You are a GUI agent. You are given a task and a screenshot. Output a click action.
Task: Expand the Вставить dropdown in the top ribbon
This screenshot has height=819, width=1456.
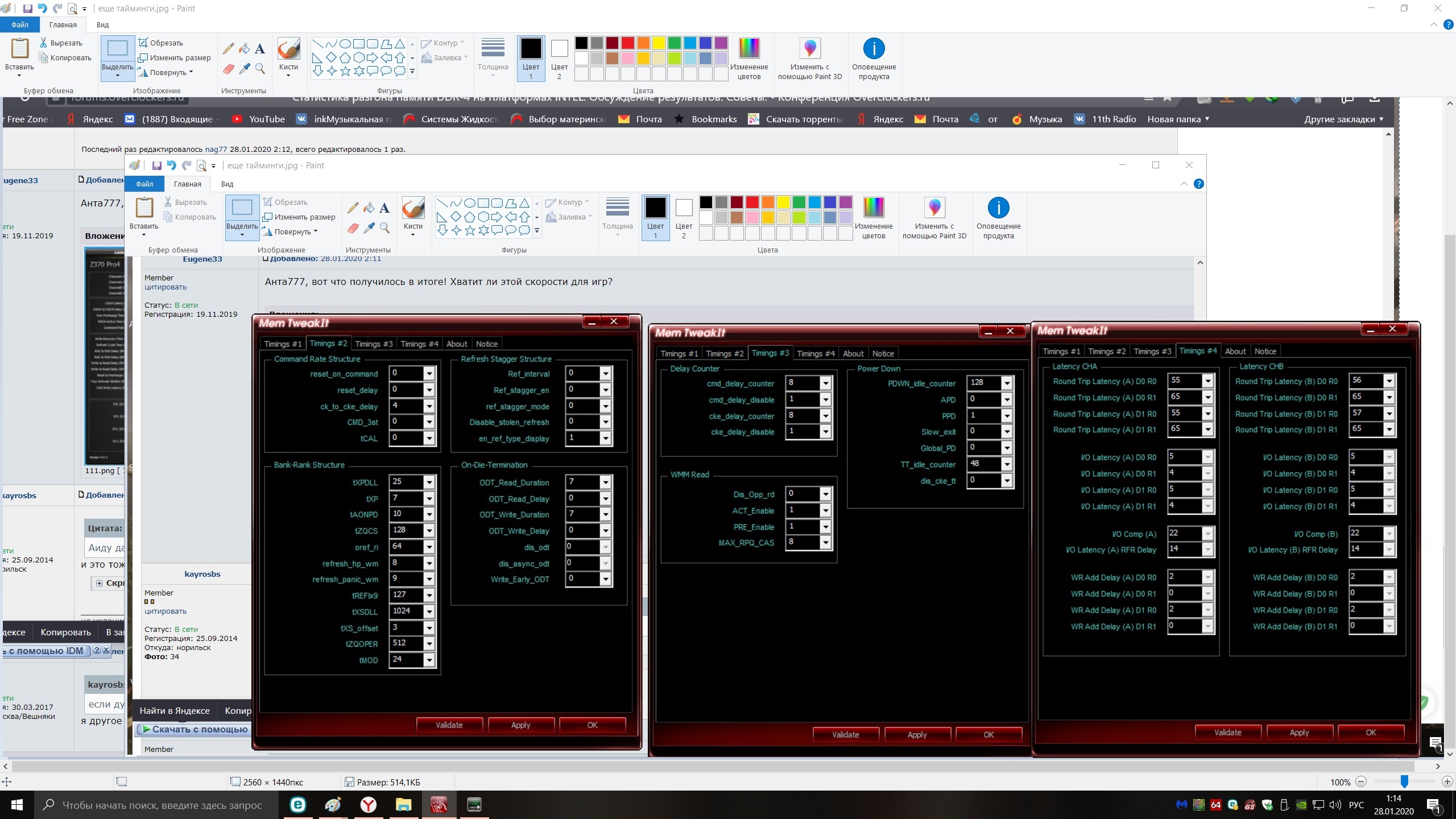coord(19,75)
